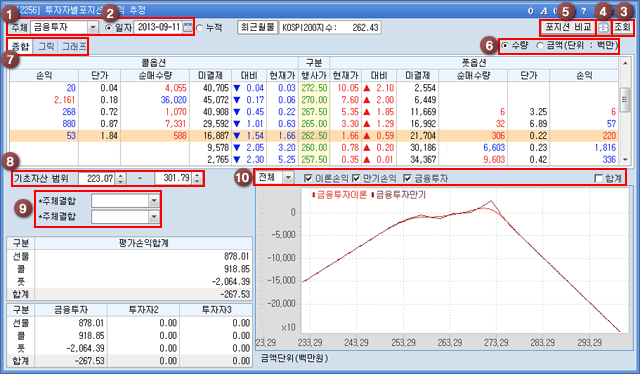640x374 pixels.
Task: Click the option table scroll-down arrow
Action: (625, 160)
